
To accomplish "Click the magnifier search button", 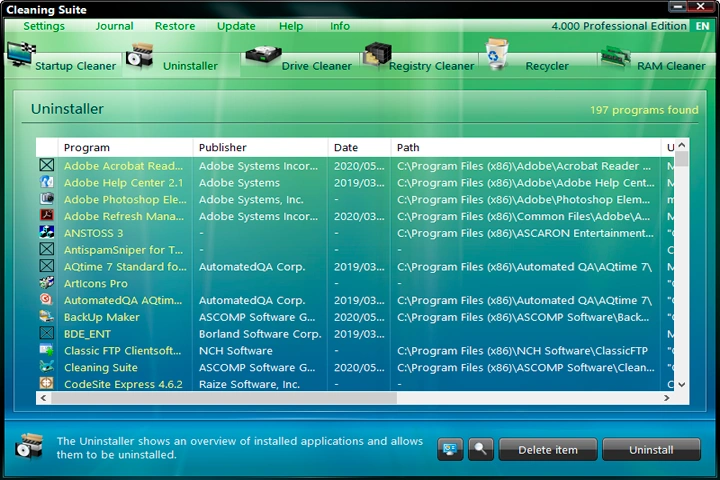I will [x=481, y=449].
